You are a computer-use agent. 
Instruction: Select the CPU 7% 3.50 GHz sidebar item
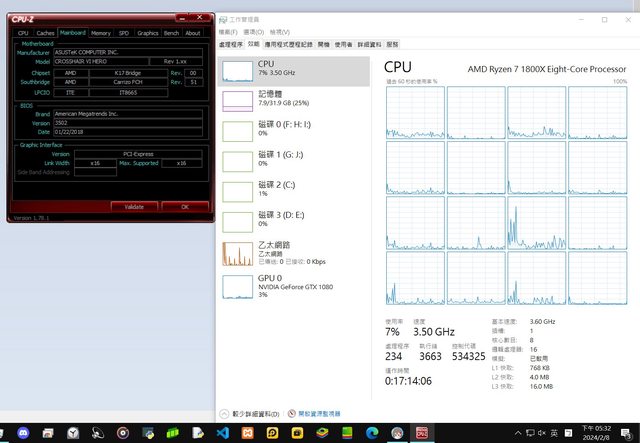point(294,71)
